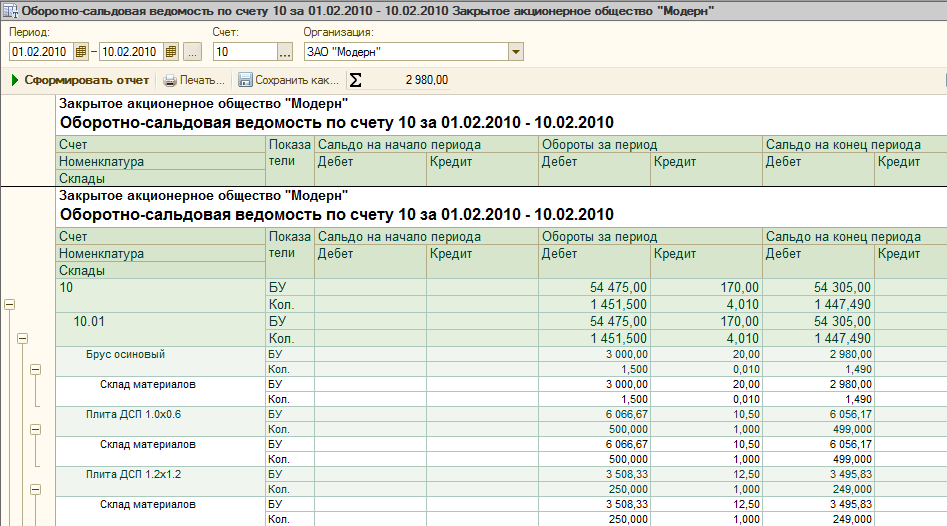Collapse the Плита ДСП 1.2x1.2 group

click(x=36, y=489)
